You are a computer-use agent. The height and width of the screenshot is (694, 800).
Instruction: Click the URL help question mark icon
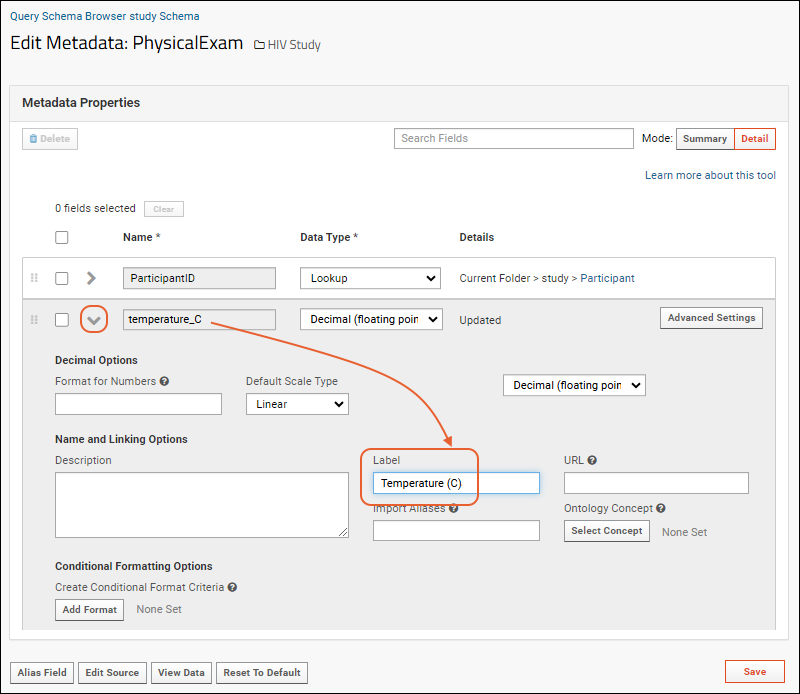[x=592, y=460]
